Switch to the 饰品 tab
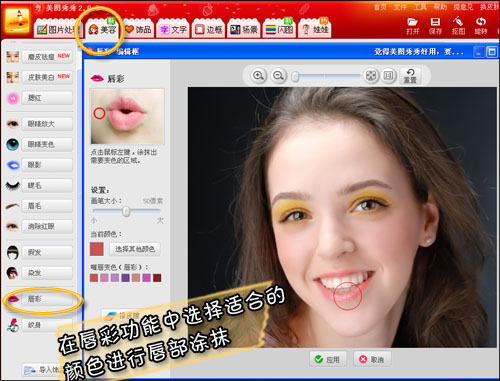Screen dimensions: 500x381 pyautogui.click(x=138, y=29)
